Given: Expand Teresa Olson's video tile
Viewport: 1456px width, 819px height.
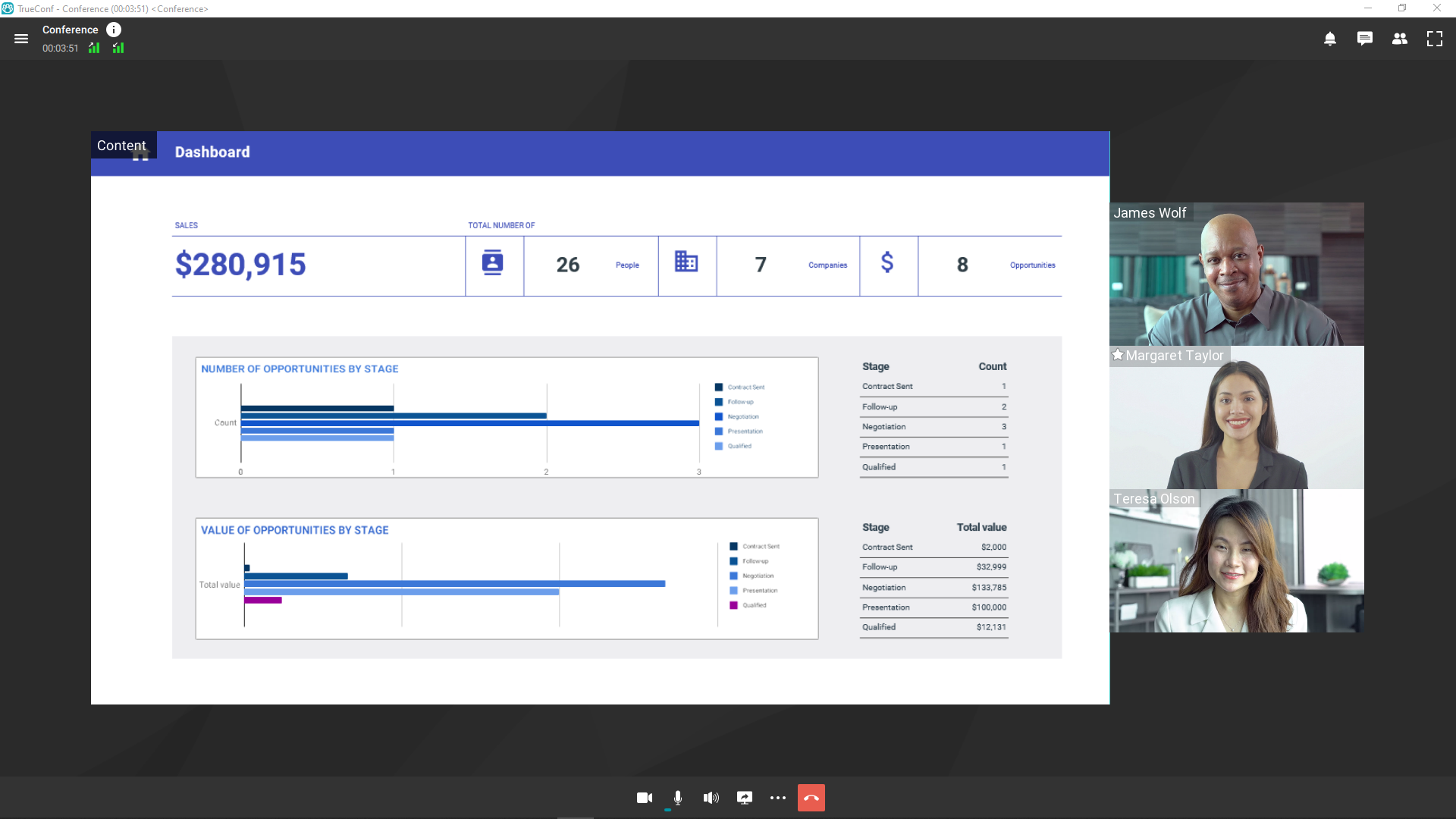Looking at the screenshot, I should [x=1236, y=561].
